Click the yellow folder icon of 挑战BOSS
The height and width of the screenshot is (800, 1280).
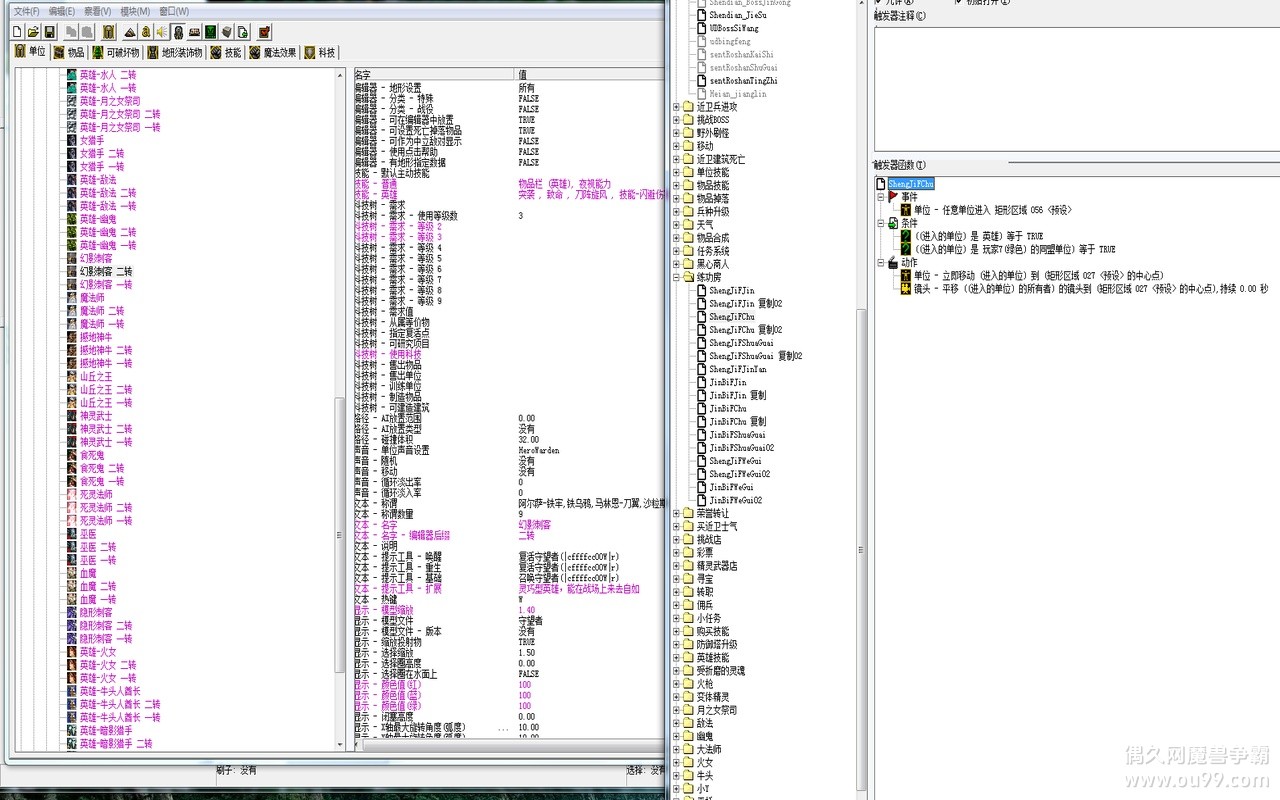click(688, 120)
